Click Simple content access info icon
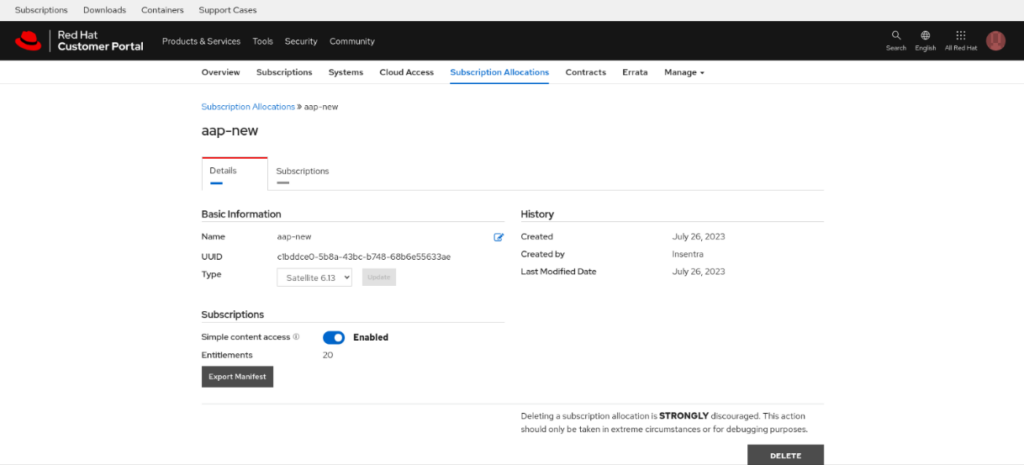1024x465 pixels. pos(296,337)
